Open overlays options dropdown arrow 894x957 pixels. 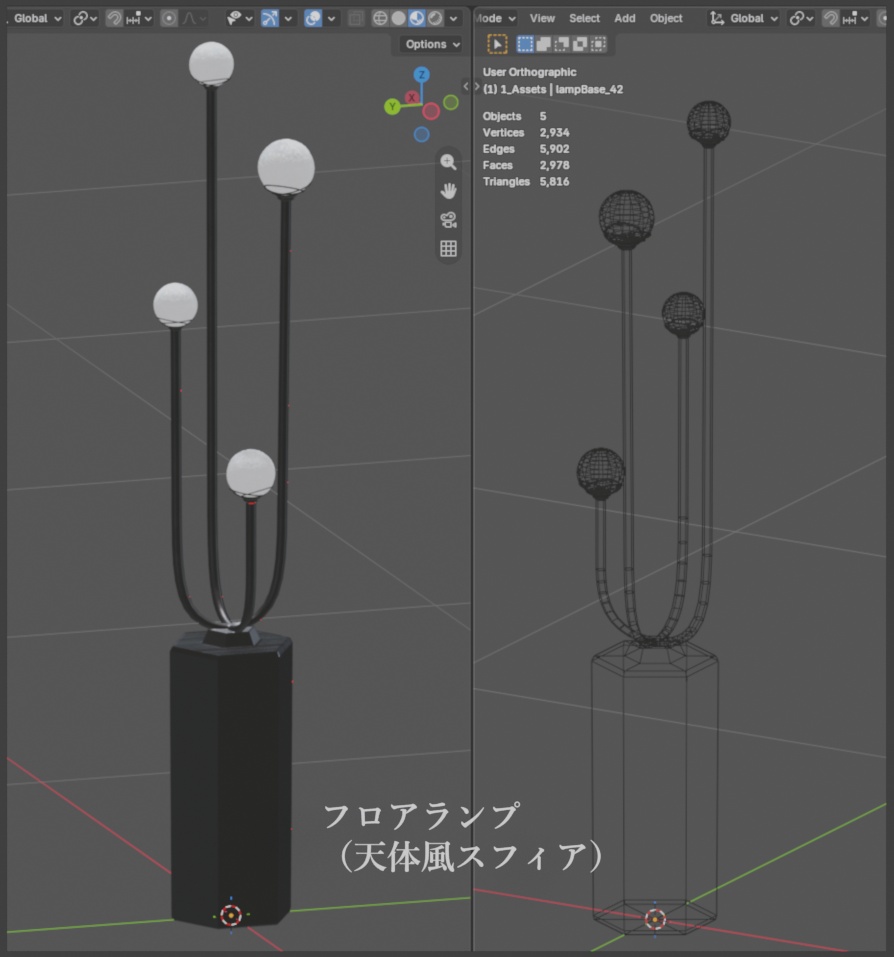tap(331, 18)
